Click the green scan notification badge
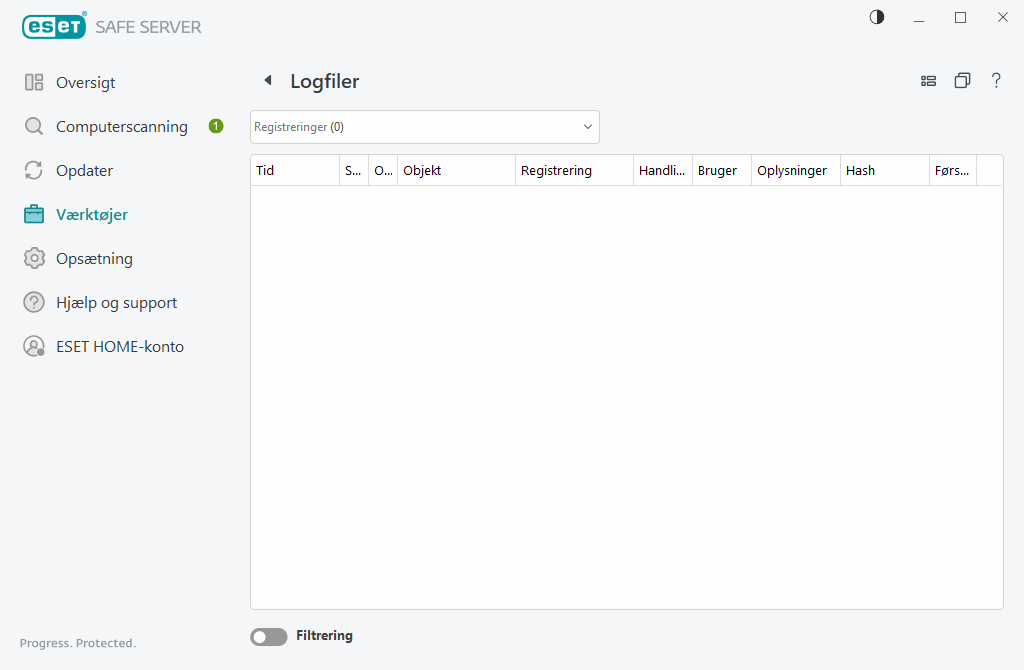 tap(215, 126)
